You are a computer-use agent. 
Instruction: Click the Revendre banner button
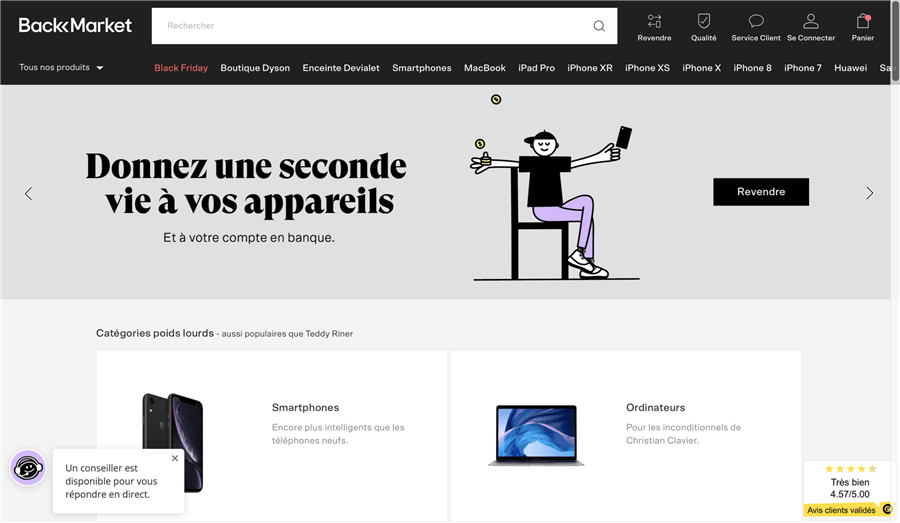[x=761, y=192]
